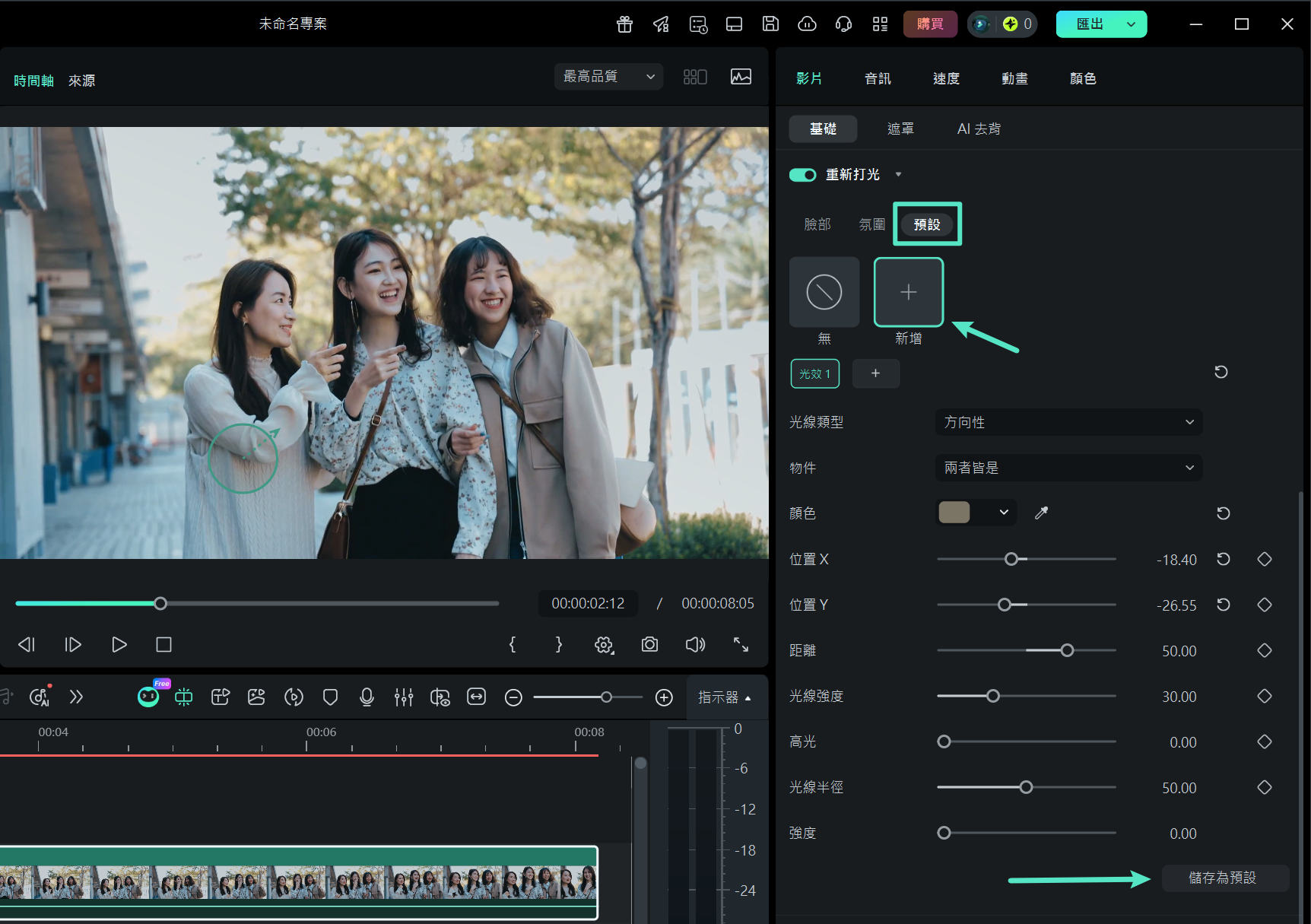Expand the 物件 dropdown showing 兩者皆是

[1068, 468]
